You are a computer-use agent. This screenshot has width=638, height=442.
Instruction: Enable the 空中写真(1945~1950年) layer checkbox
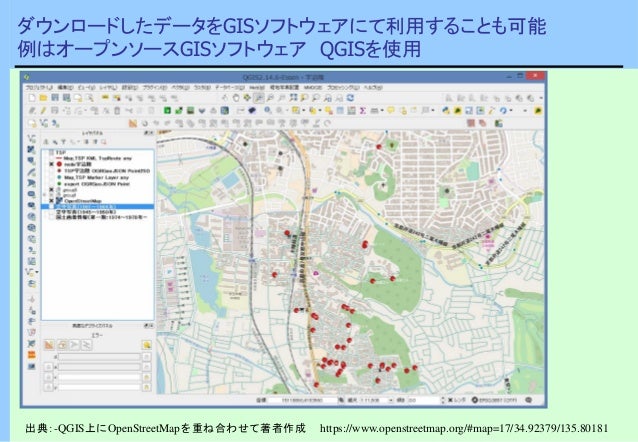point(51,212)
